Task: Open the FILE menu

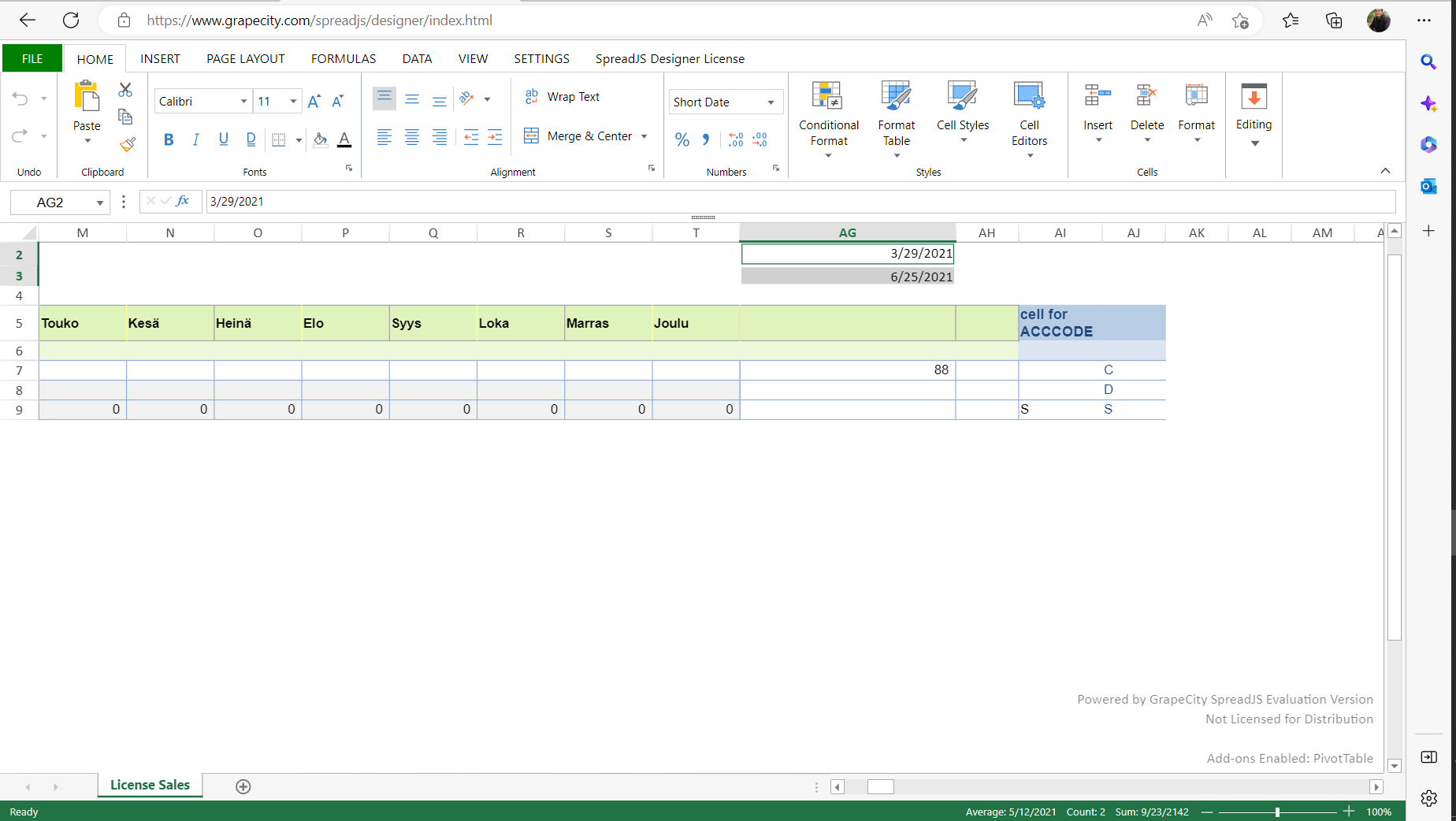Action: coord(32,58)
